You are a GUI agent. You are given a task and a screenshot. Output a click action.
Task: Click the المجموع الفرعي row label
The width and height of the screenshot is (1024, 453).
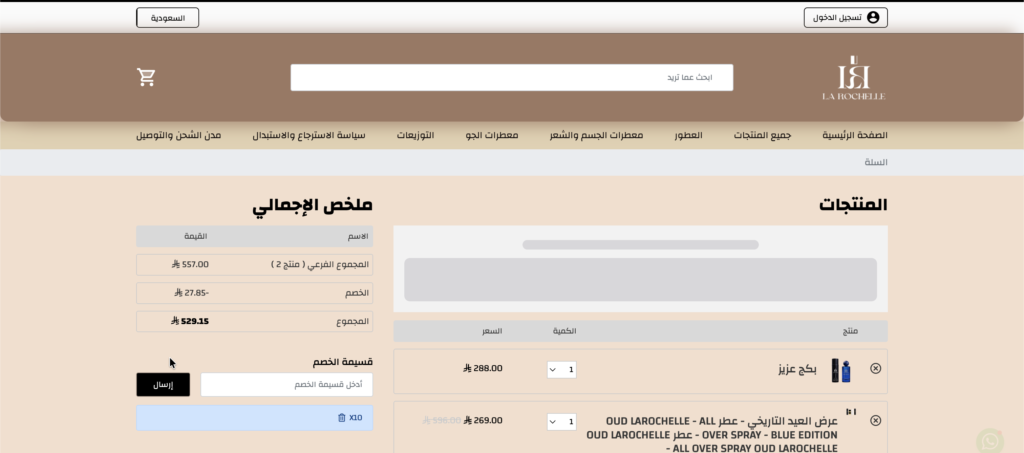[320, 265]
